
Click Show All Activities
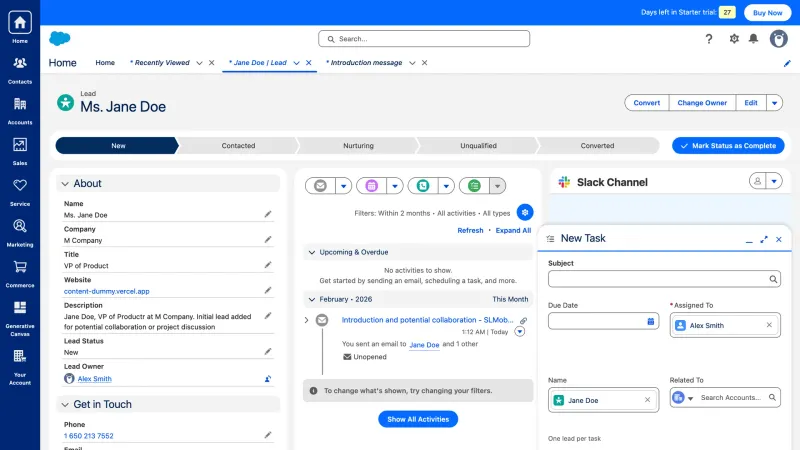click(x=418, y=419)
